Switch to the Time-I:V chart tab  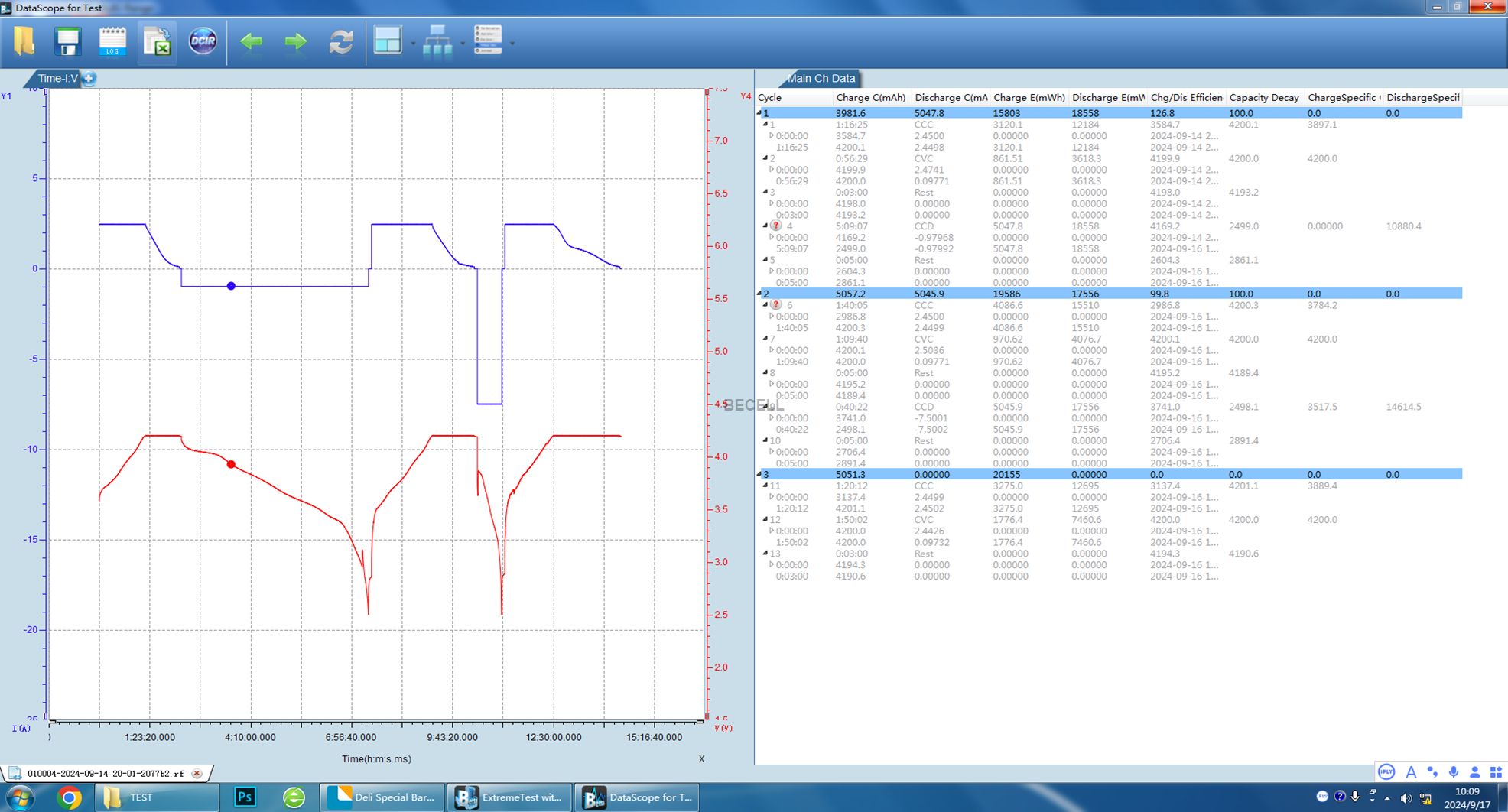pos(58,78)
